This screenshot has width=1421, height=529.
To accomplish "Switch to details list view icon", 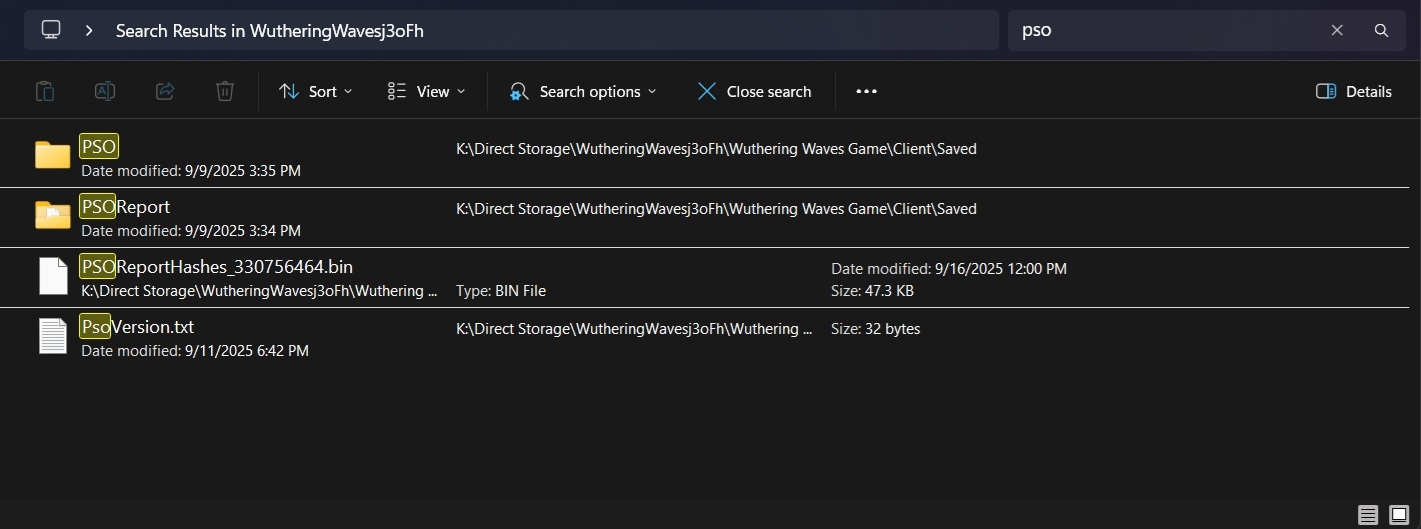I will click(1368, 515).
